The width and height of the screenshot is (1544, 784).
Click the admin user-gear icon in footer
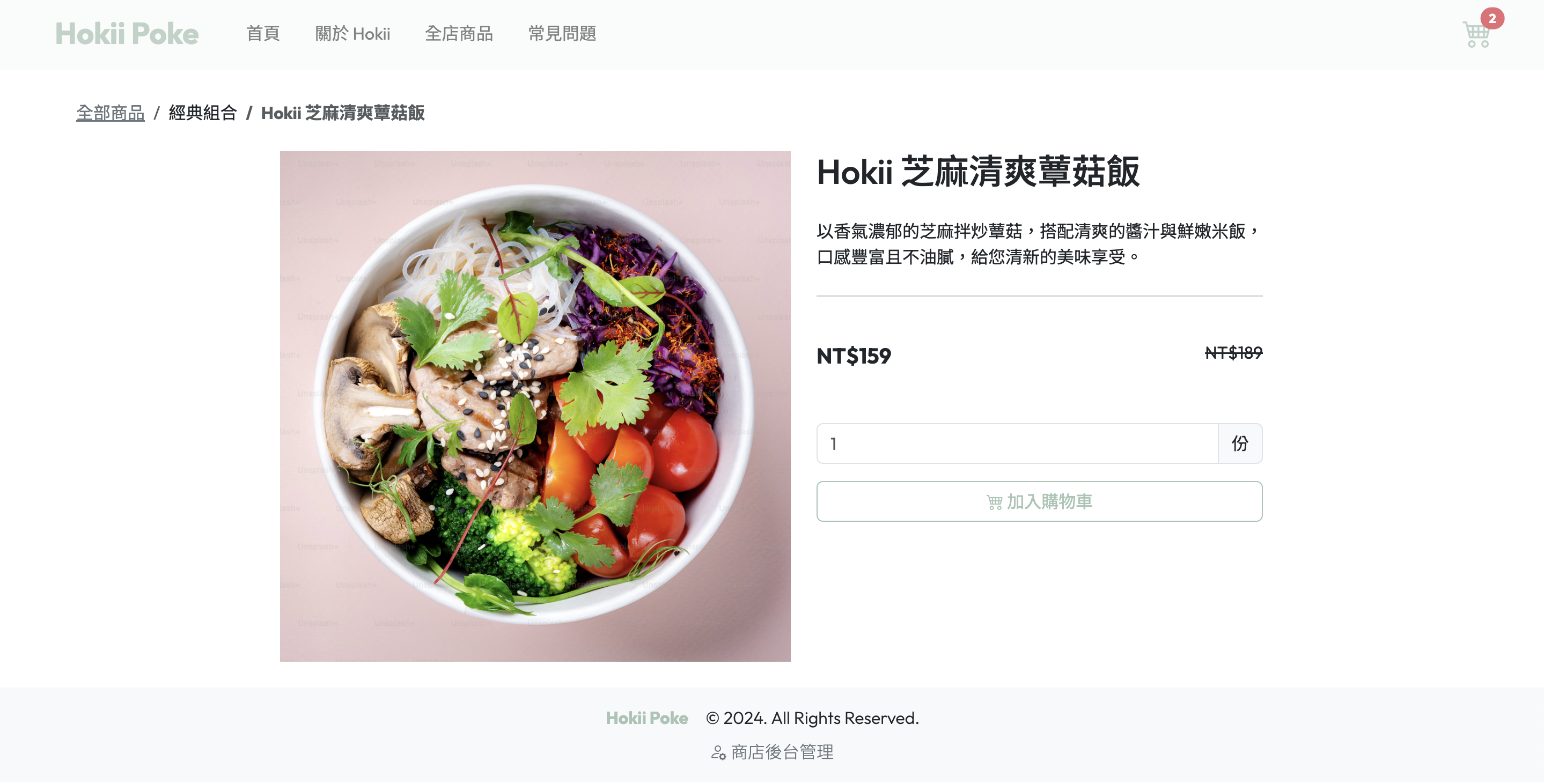(x=718, y=753)
